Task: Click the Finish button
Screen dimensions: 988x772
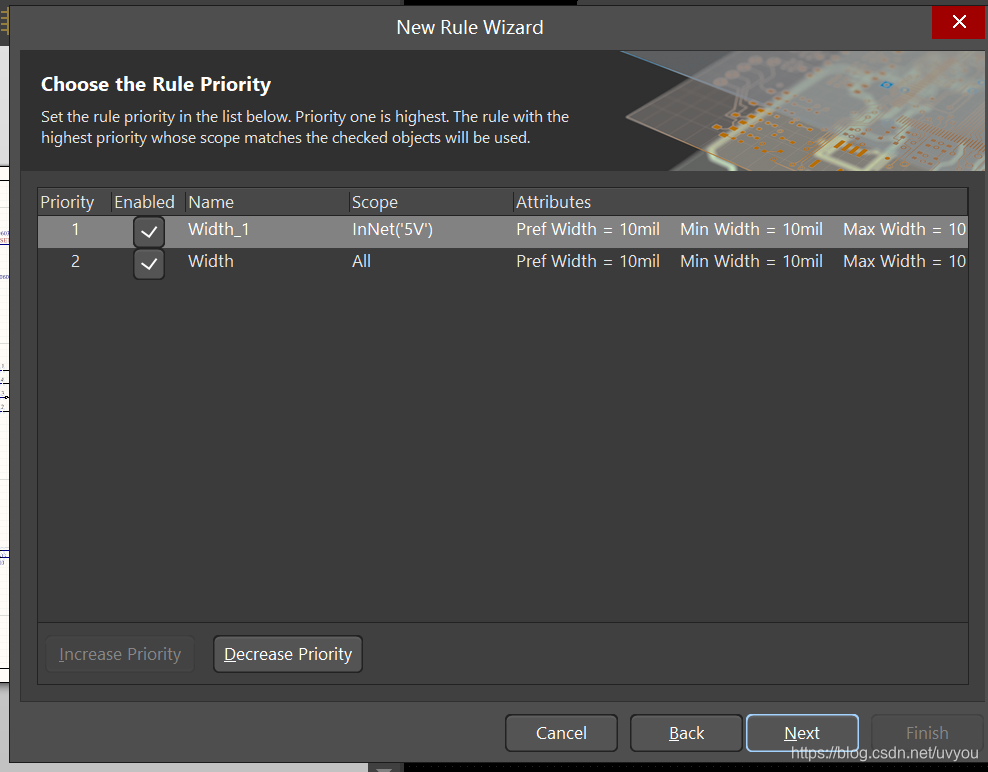Action: pyautogui.click(x=926, y=733)
